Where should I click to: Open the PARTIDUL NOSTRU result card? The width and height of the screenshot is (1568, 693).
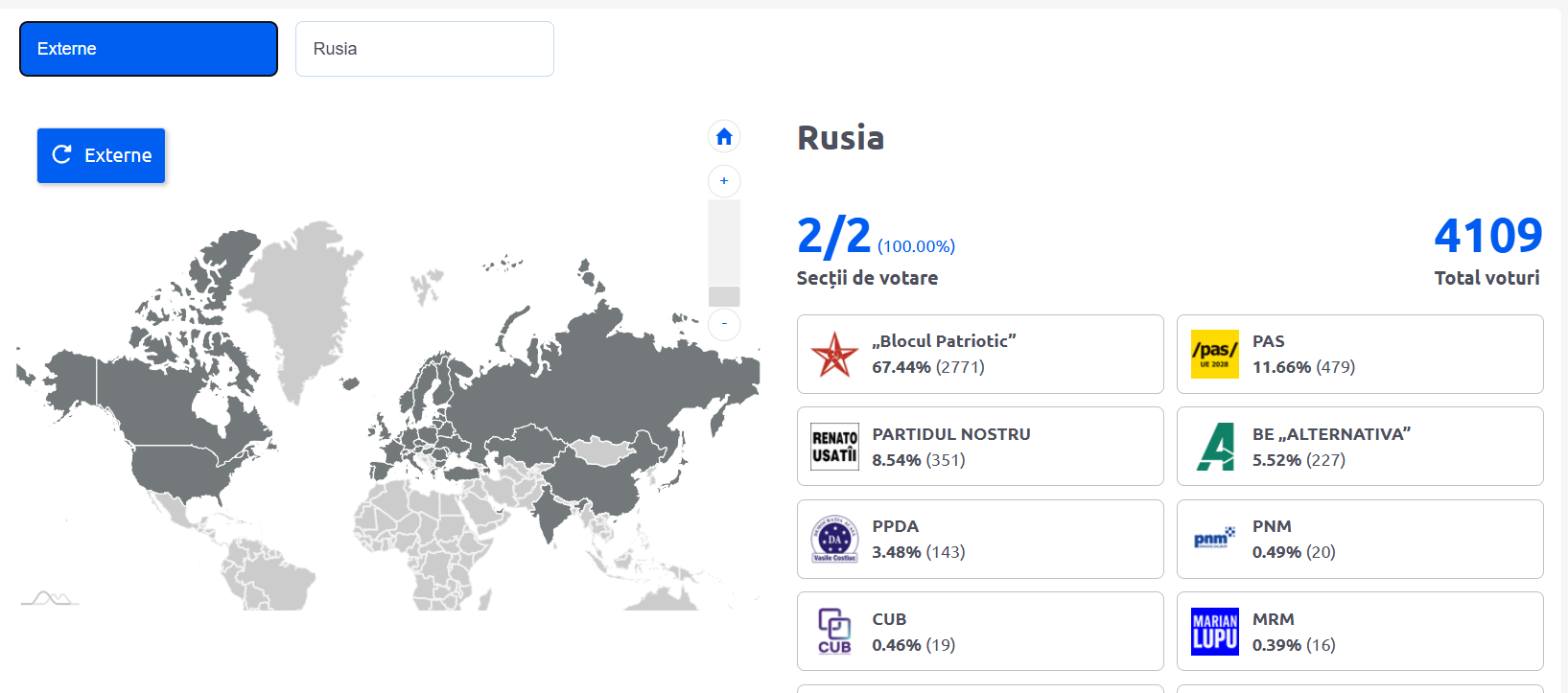tap(979, 447)
